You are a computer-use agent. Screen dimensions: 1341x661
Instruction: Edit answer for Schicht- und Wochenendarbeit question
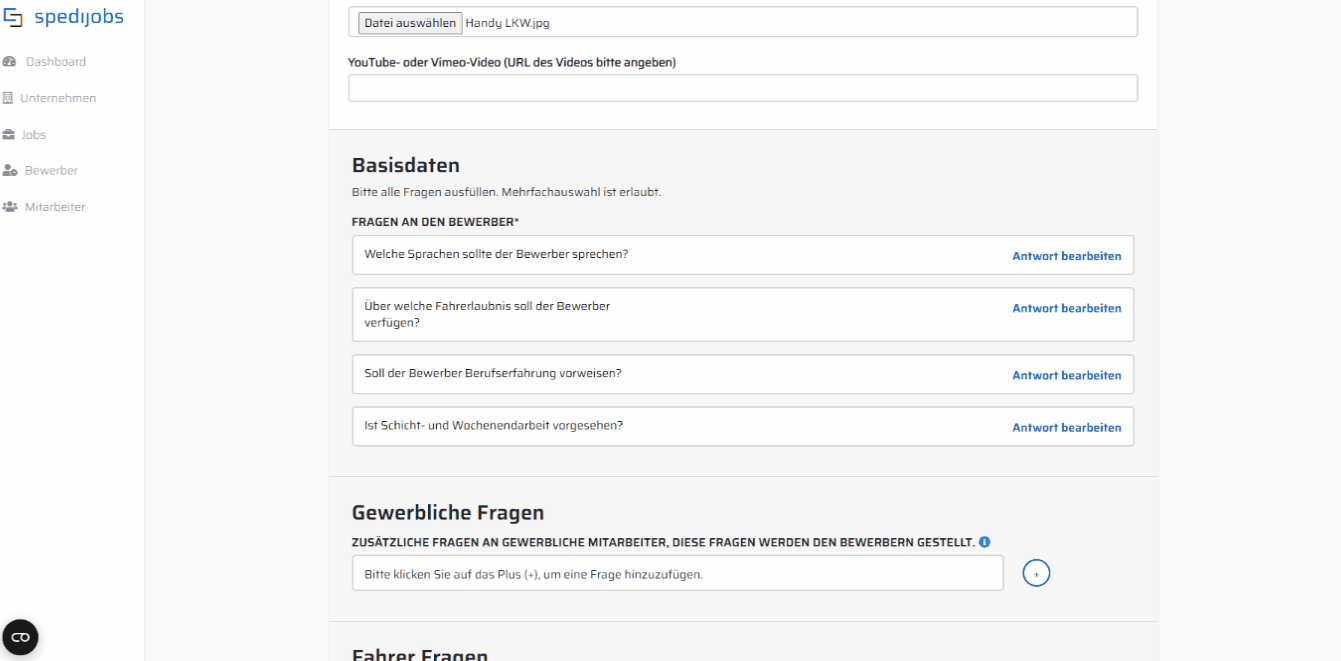pyautogui.click(x=1066, y=427)
